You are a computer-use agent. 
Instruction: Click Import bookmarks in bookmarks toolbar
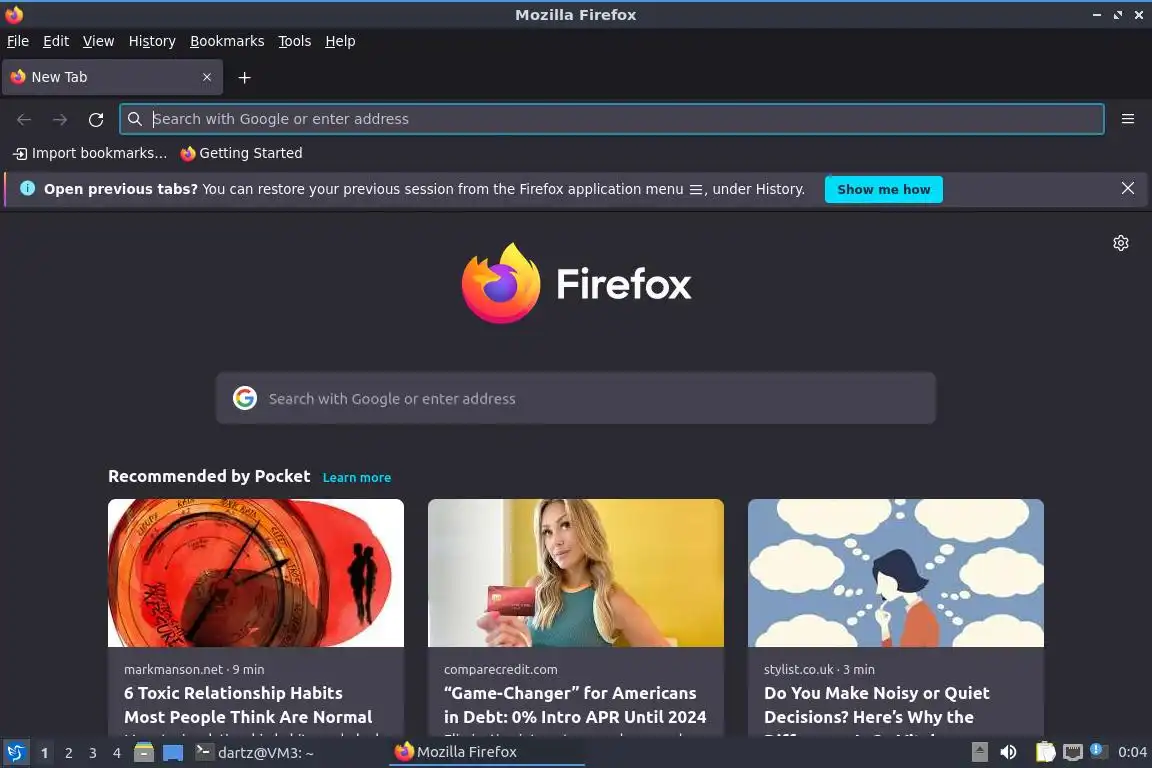90,153
